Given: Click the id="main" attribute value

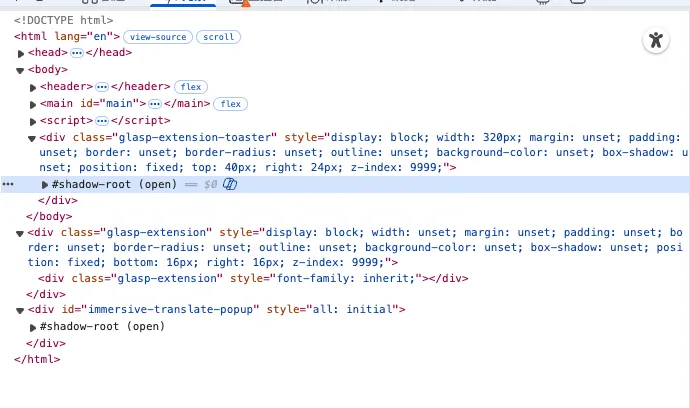Looking at the screenshot, I should 119,103.
